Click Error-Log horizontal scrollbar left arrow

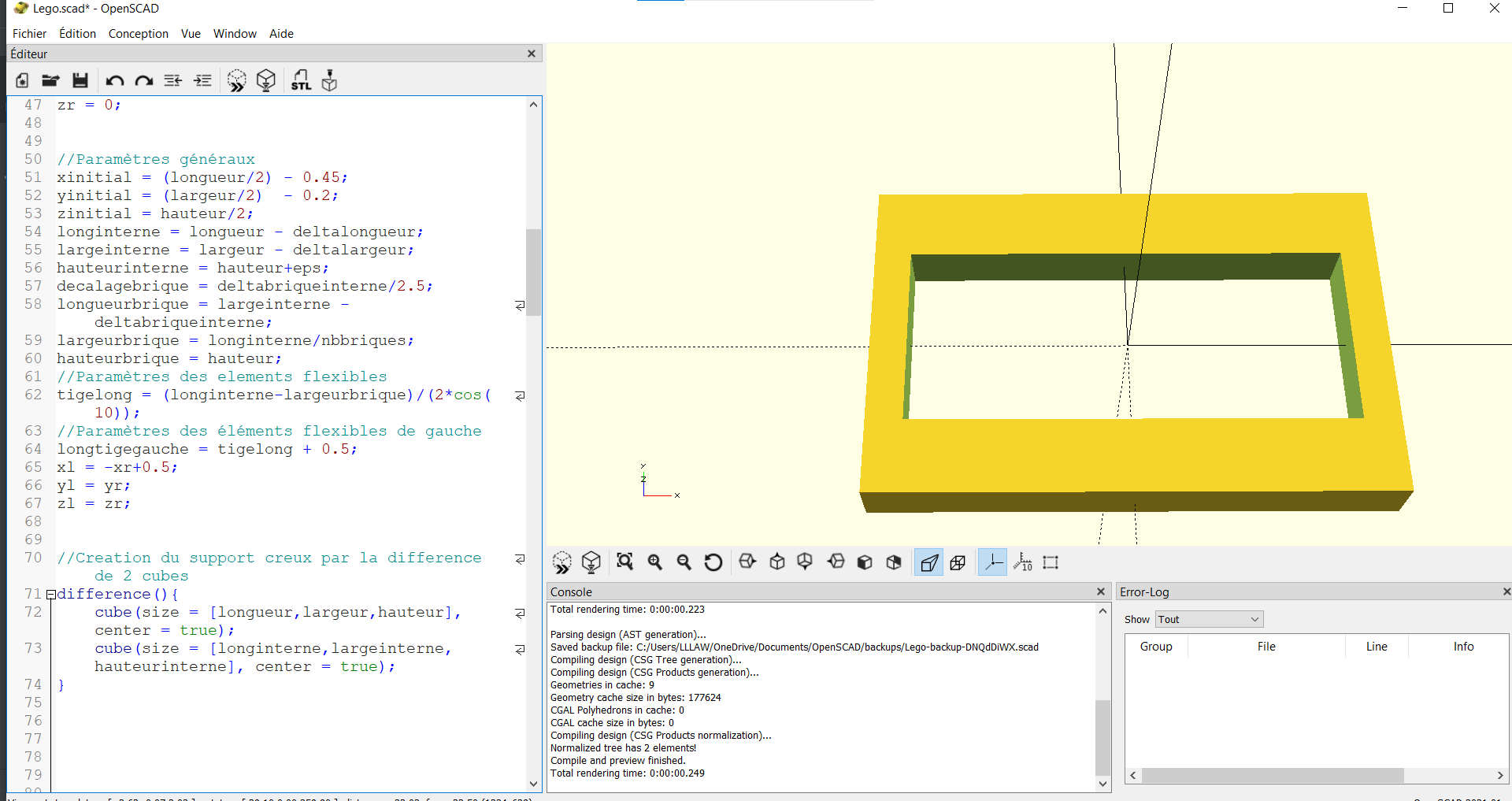(1133, 776)
